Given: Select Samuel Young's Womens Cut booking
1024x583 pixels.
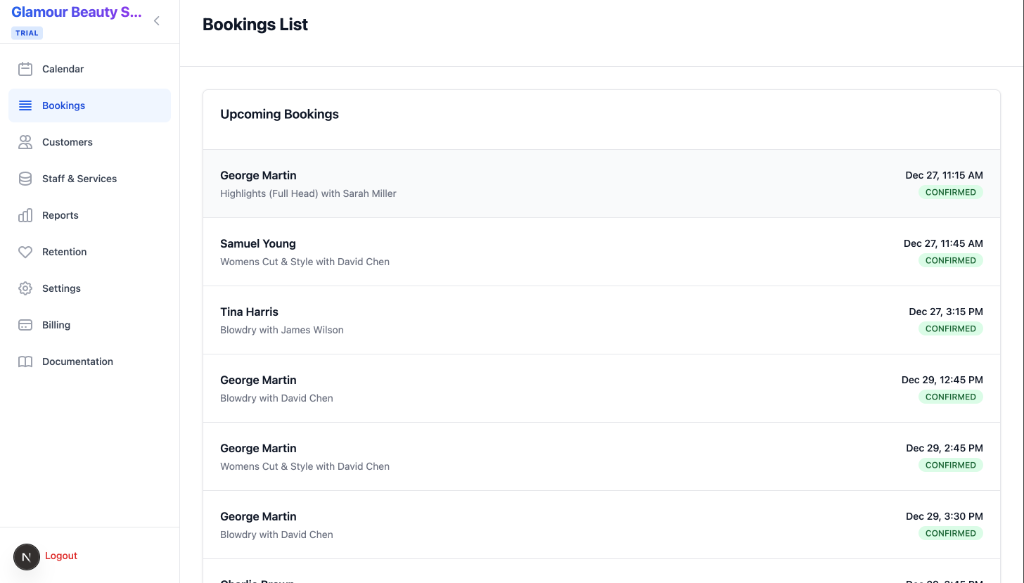Looking at the screenshot, I should click(x=601, y=252).
